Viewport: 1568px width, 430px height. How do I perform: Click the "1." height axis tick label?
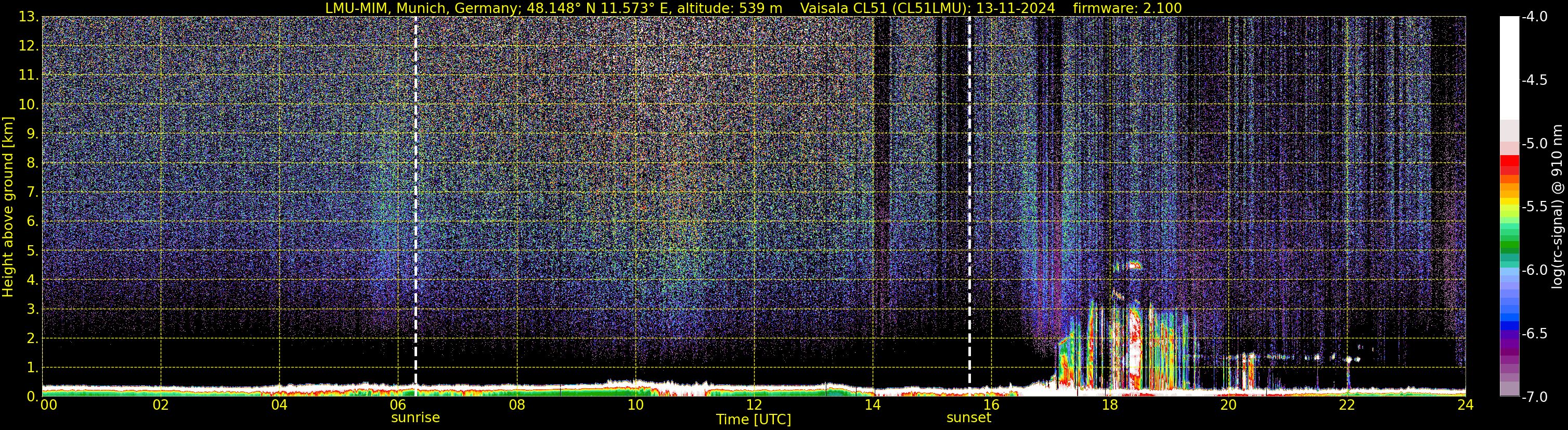coord(32,367)
